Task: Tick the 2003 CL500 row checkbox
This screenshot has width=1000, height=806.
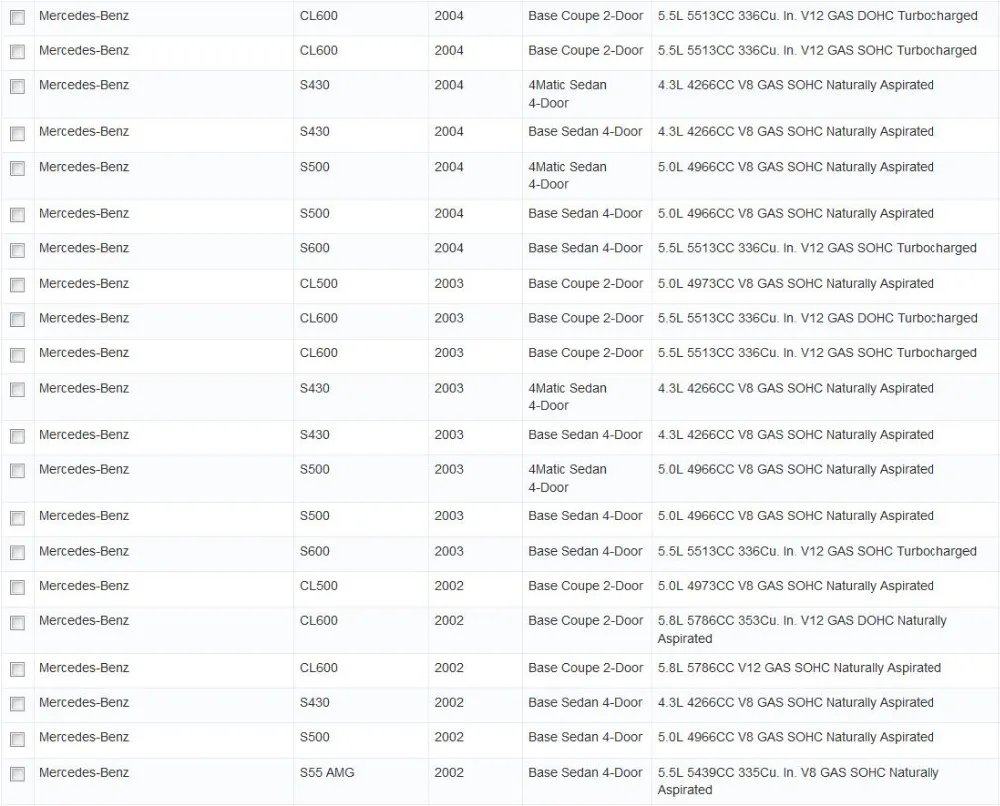Action: 18,285
